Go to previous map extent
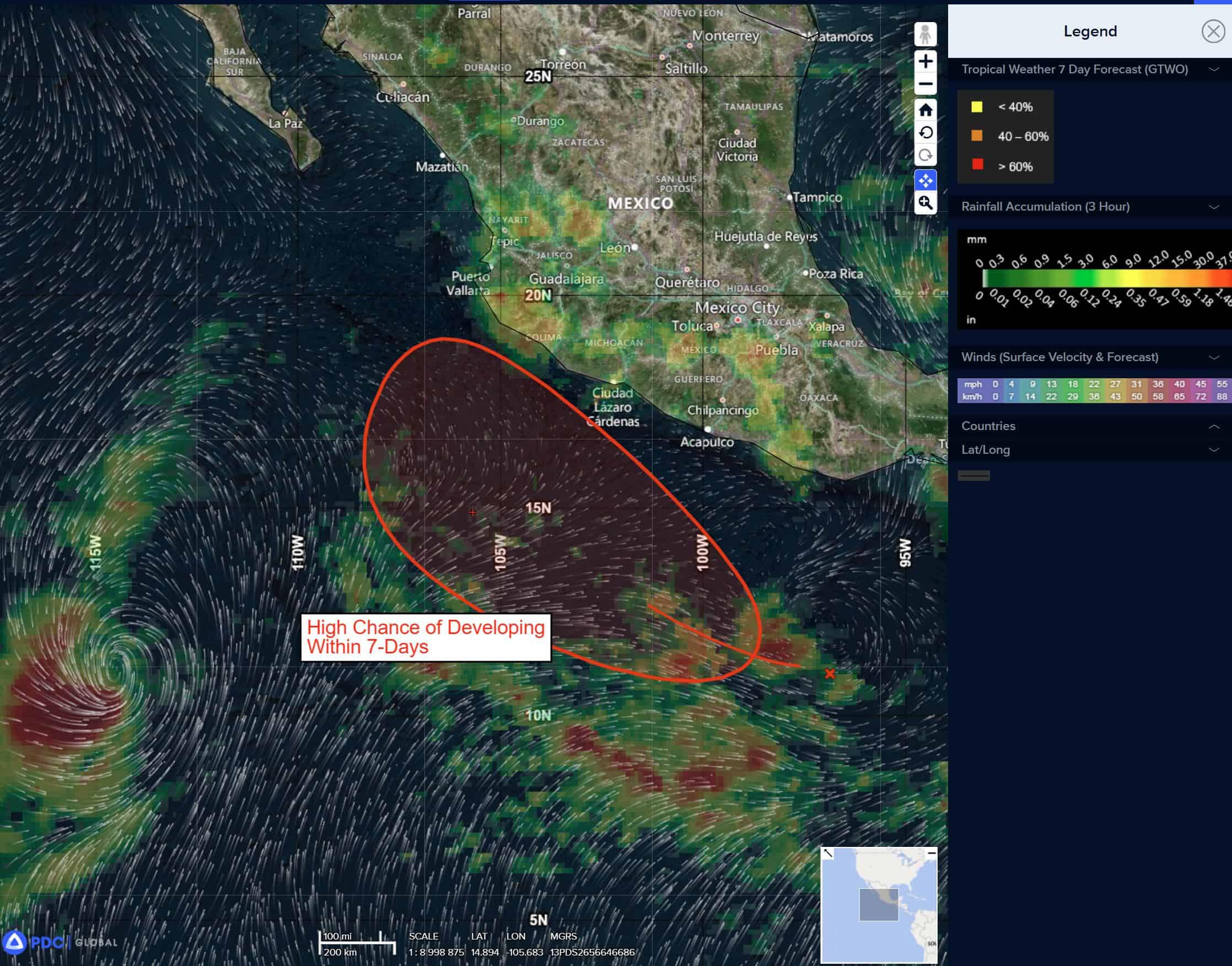This screenshot has height=966, width=1232. [925, 133]
